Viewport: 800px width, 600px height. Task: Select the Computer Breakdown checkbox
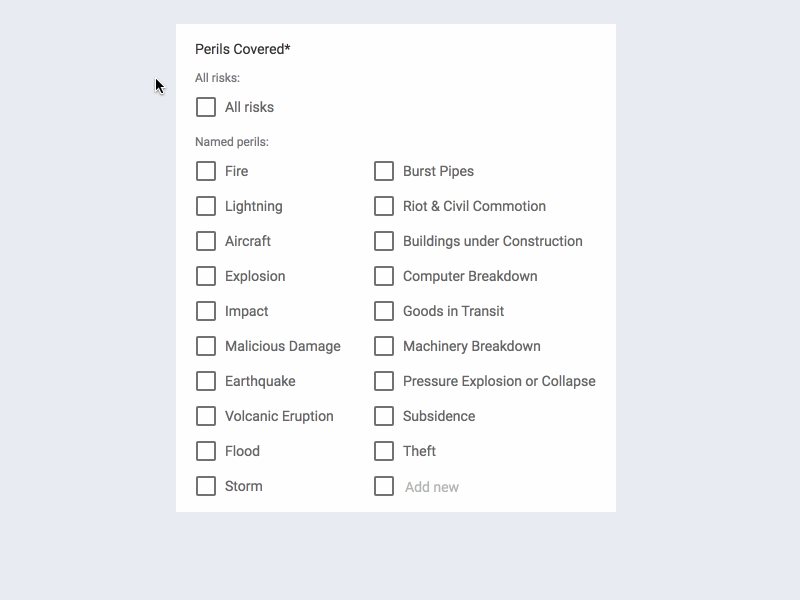pos(384,276)
